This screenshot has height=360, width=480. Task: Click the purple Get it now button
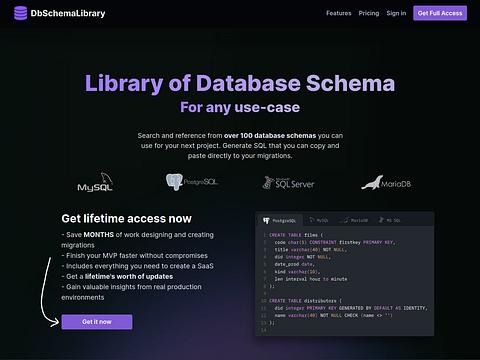pyautogui.click(x=97, y=322)
